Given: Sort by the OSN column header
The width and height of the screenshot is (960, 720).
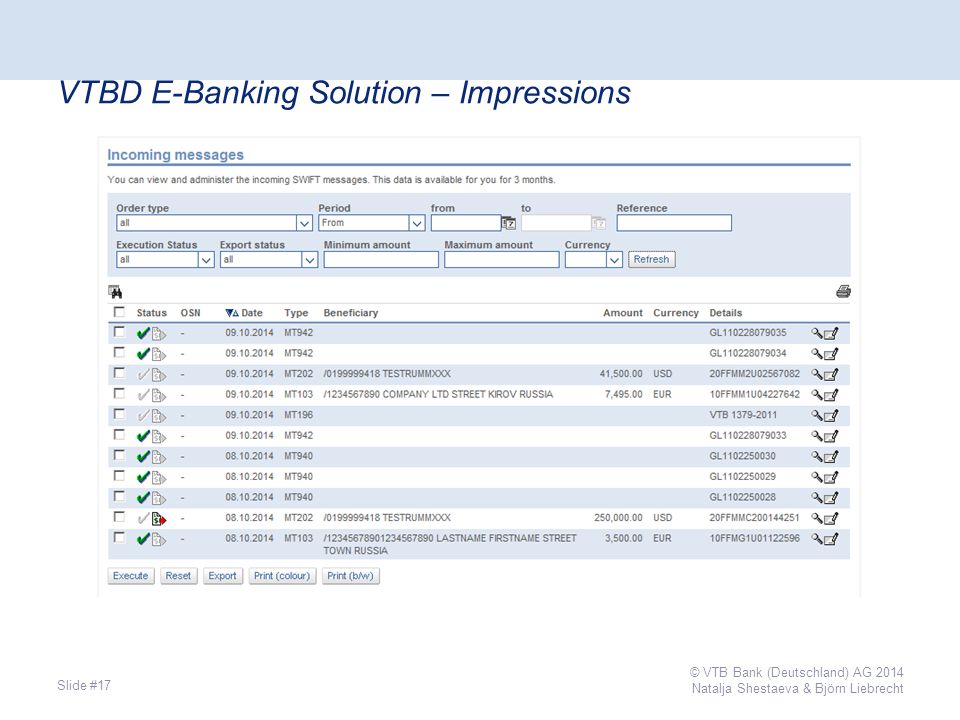Looking at the screenshot, I should (x=190, y=313).
